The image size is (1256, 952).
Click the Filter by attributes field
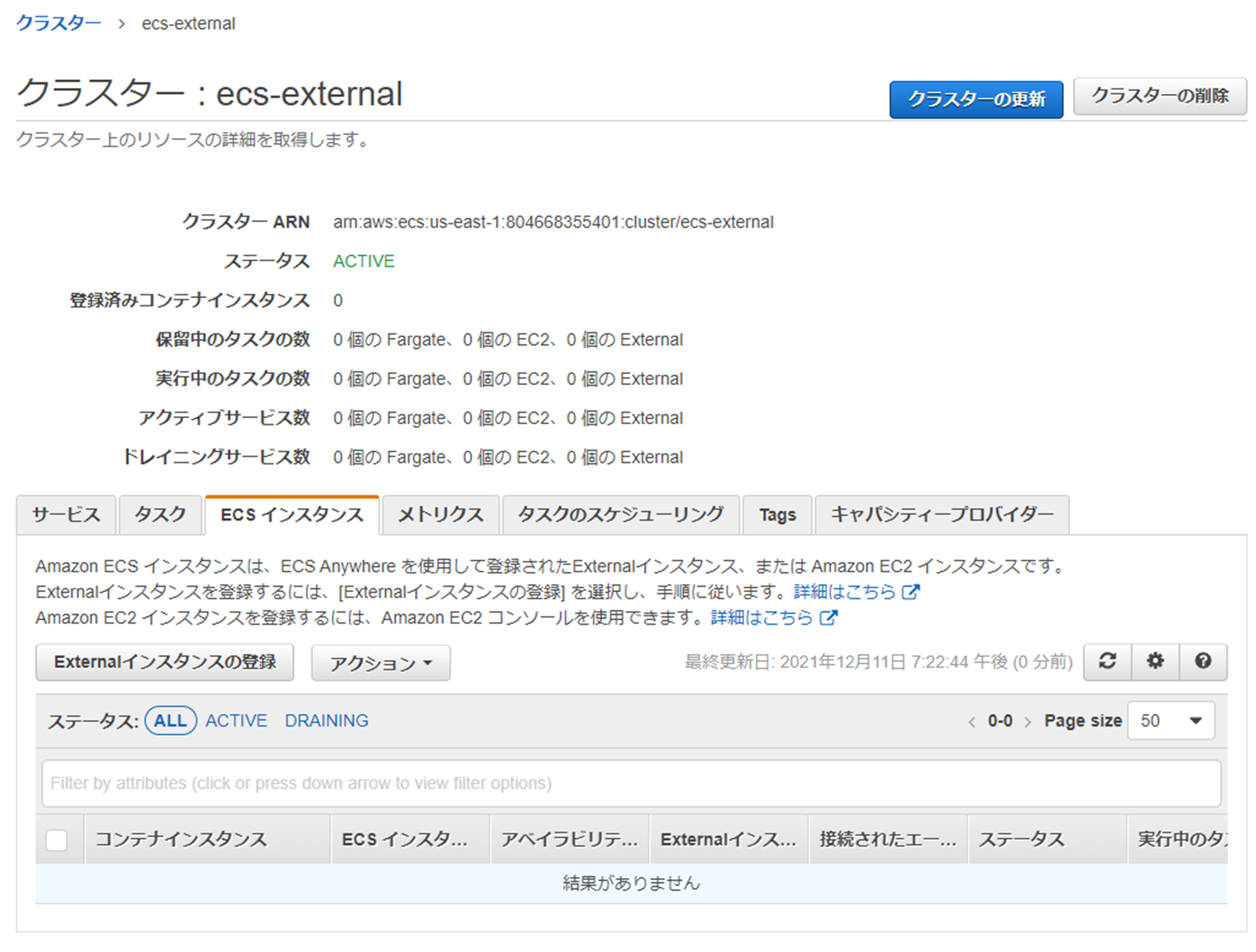(631, 783)
